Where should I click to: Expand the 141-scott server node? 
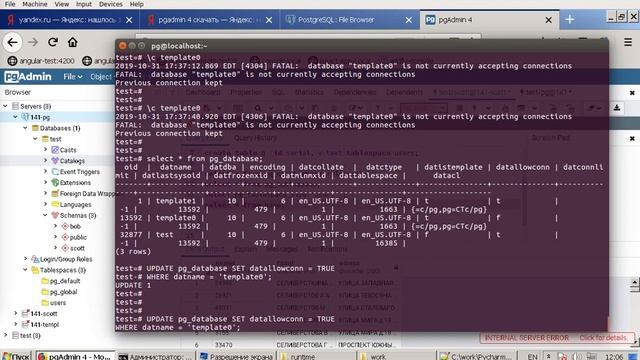(16, 313)
